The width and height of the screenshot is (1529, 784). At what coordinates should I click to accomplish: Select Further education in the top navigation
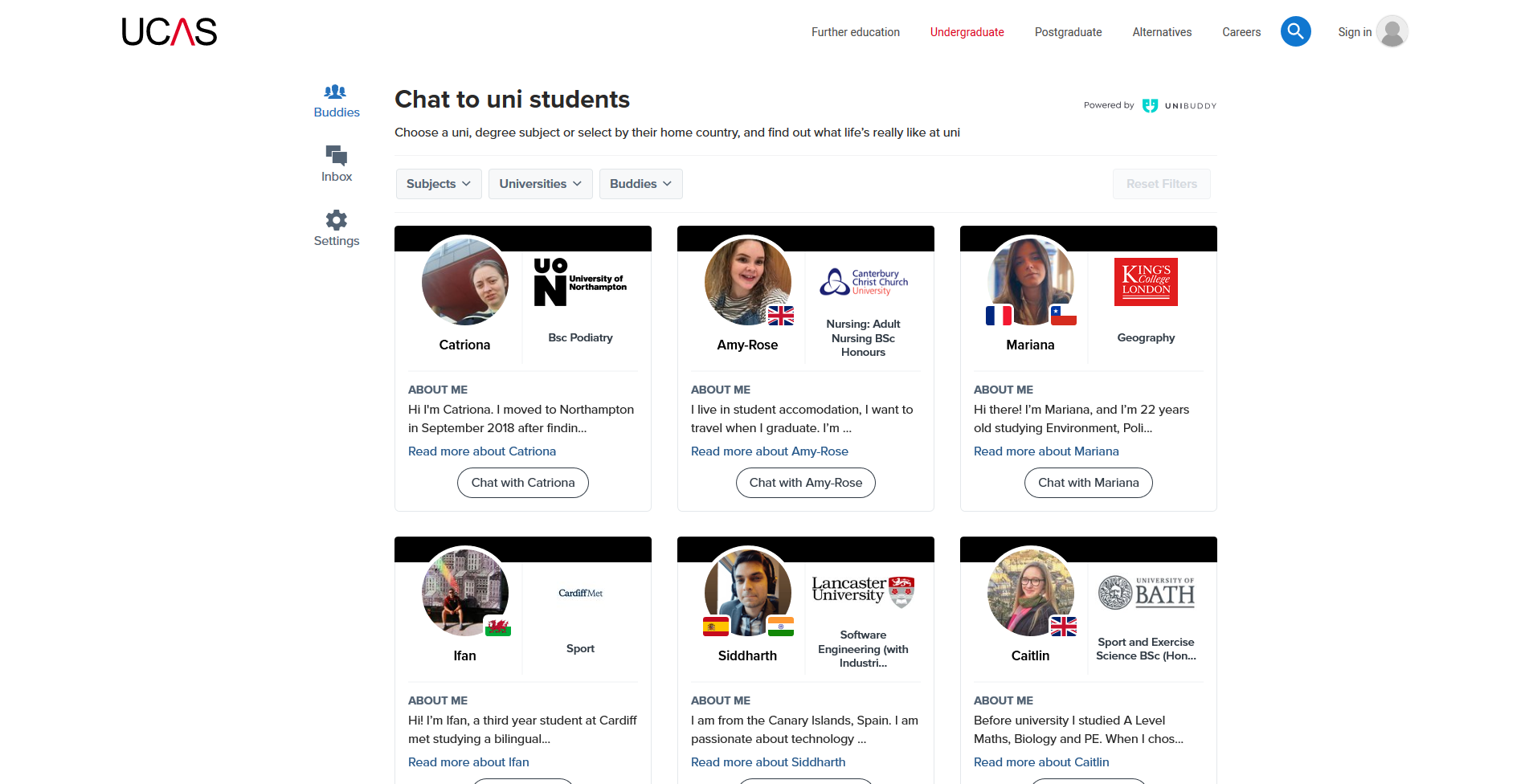tap(855, 32)
